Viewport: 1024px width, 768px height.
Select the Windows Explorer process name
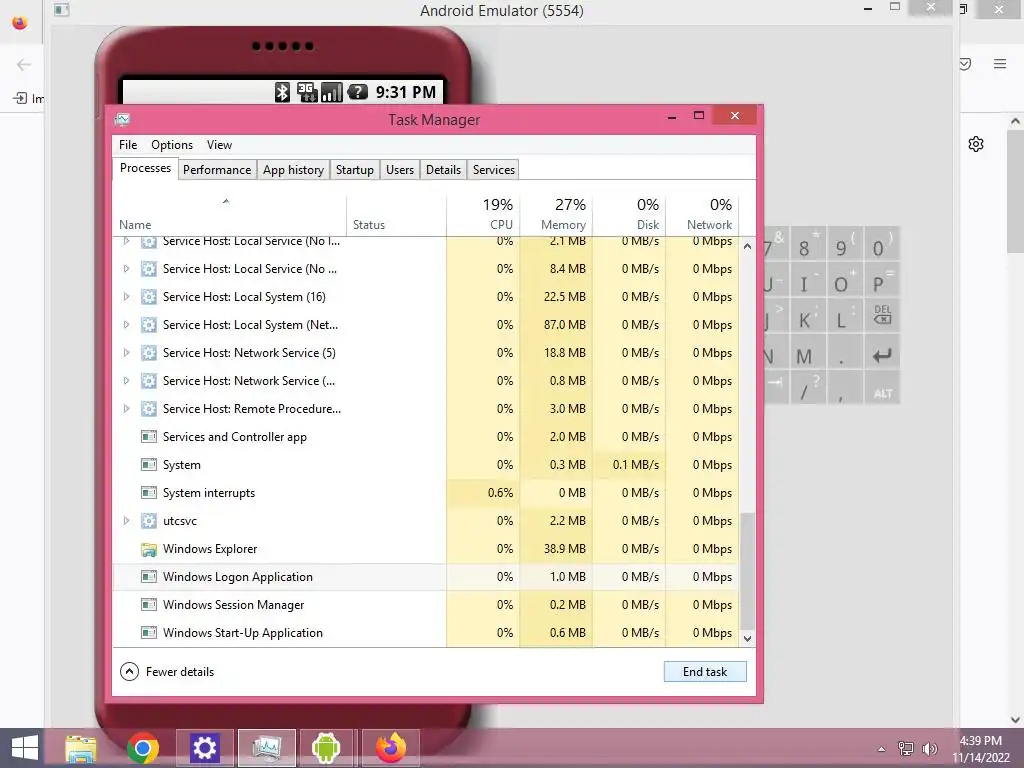pos(210,549)
